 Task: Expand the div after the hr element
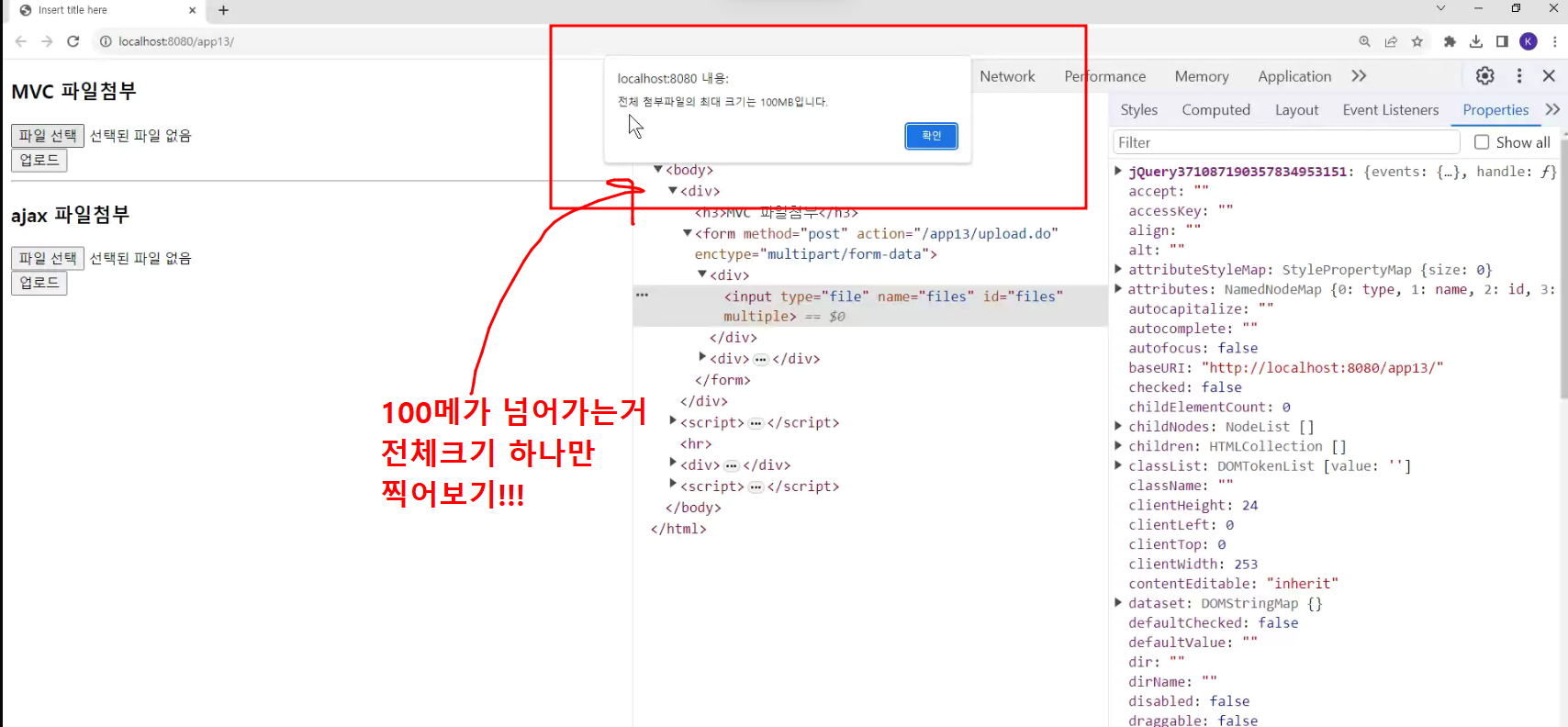tap(673, 464)
